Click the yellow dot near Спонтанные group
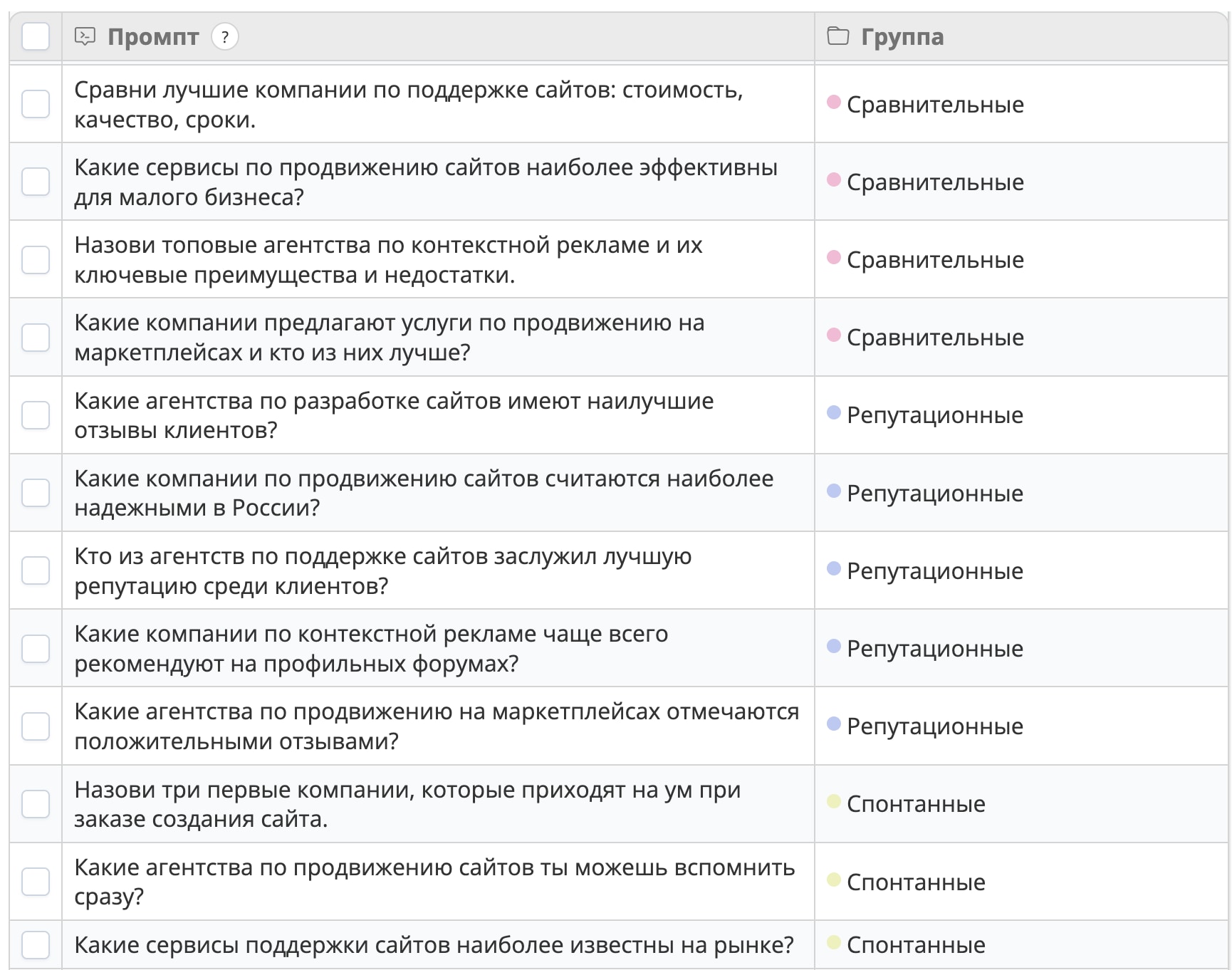1232x970 pixels. point(834,803)
